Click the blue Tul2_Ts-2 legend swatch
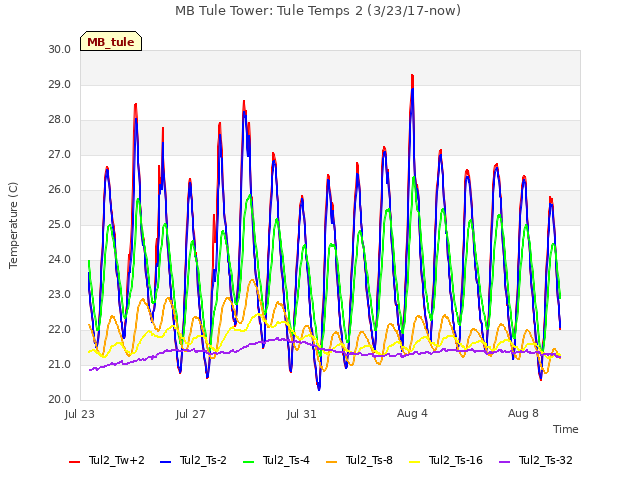This screenshot has height=480, width=640. (165, 462)
